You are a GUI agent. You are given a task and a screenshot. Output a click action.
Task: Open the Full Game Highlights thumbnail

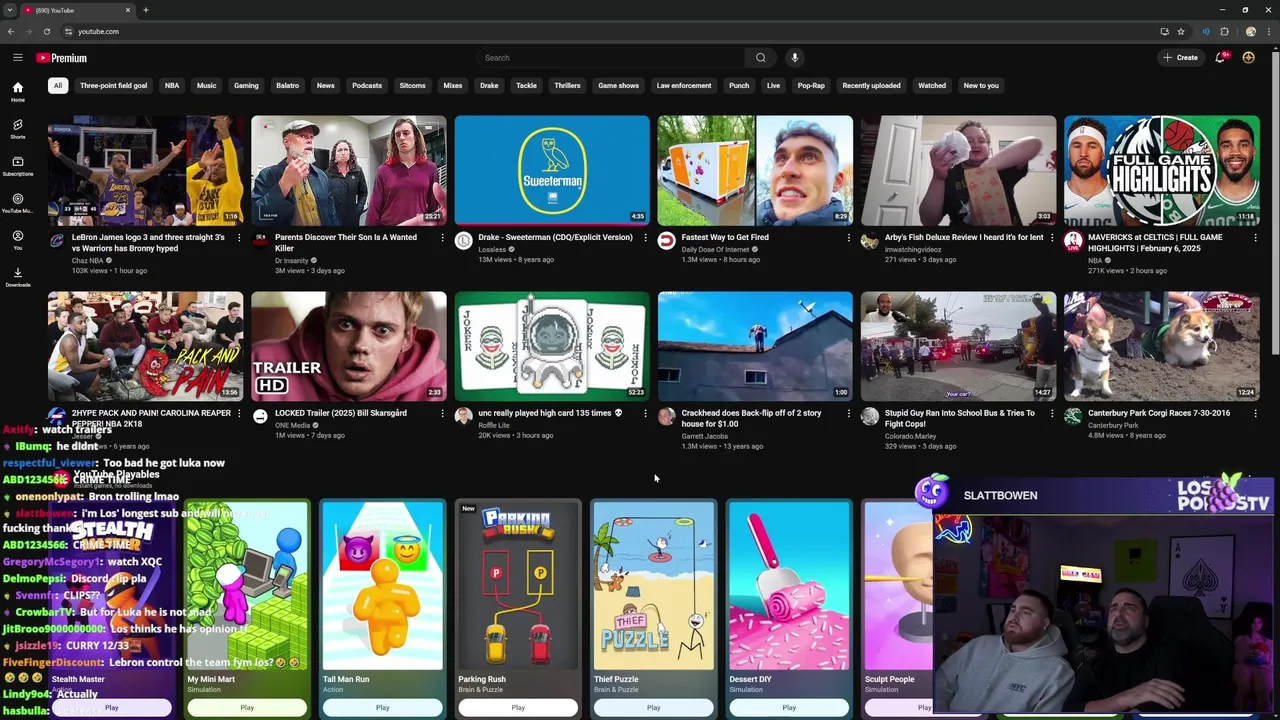1161,170
